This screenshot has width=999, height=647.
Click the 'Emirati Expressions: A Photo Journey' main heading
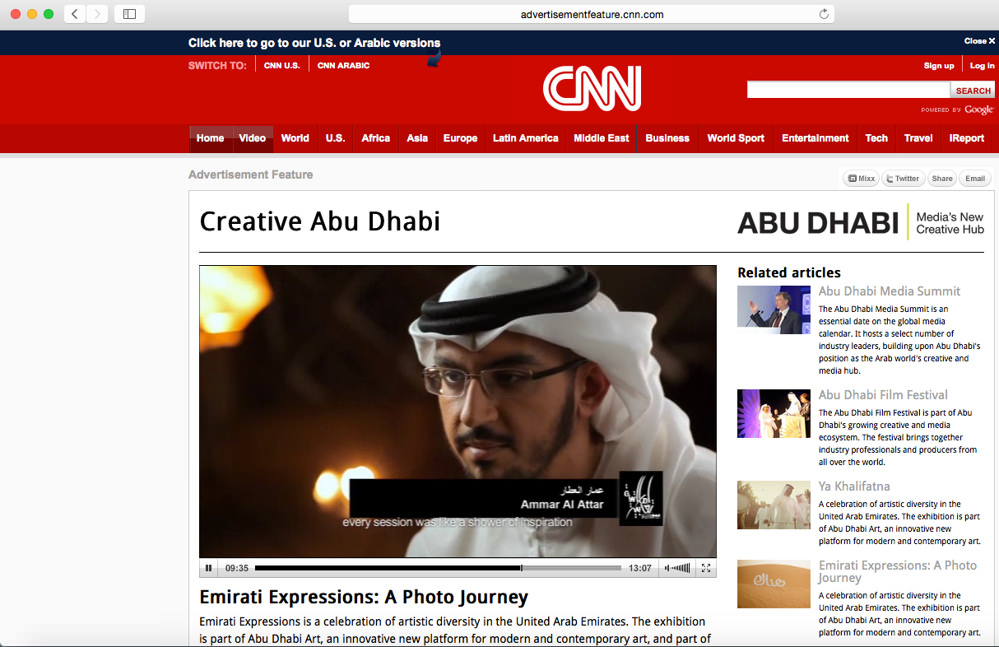364,597
